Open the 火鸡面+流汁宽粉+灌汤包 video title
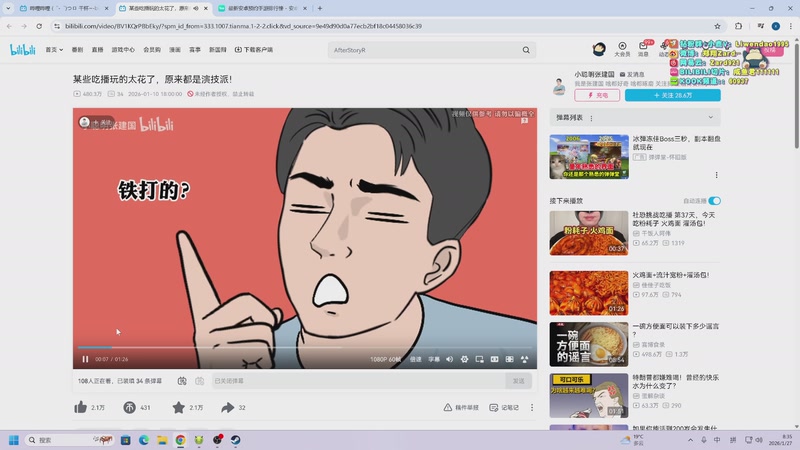This screenshot has width=800, height=450. coord(671,275)
